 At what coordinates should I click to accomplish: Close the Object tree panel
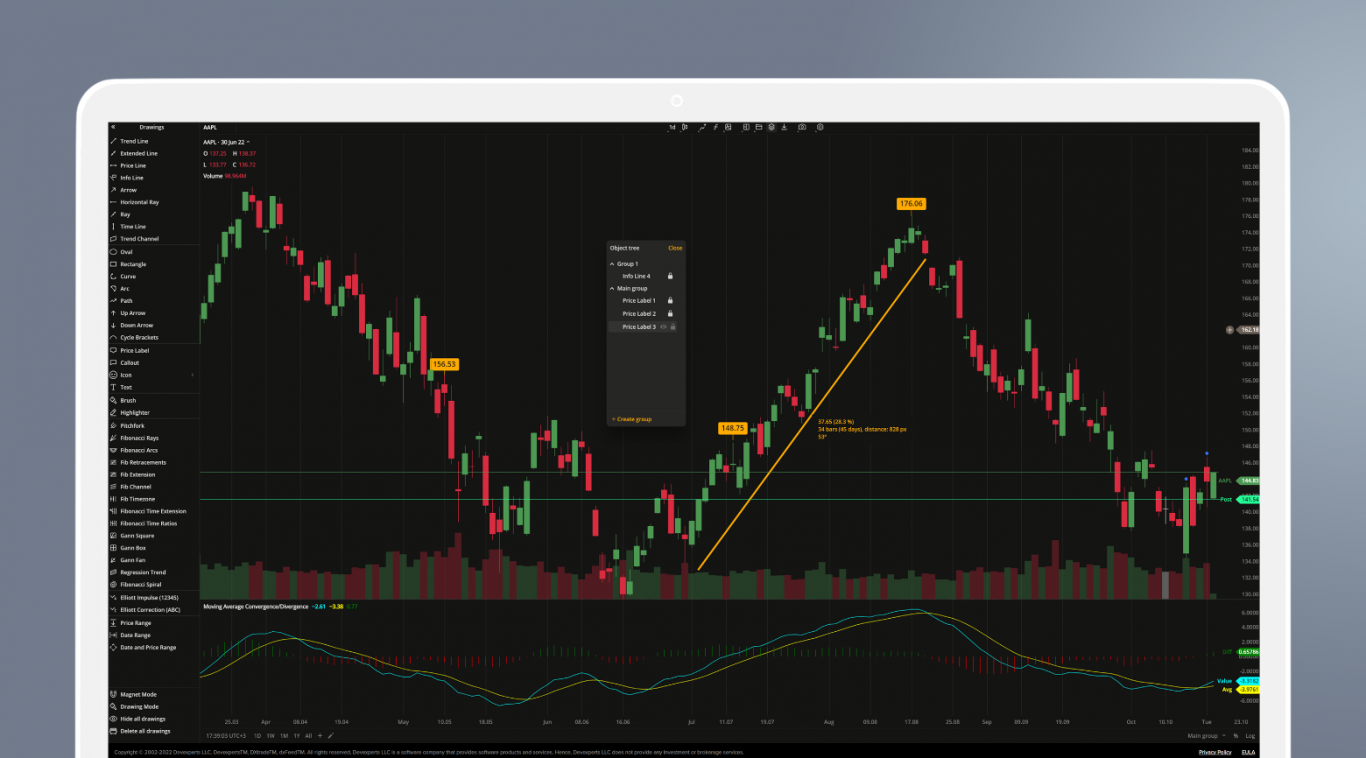(x=675, y=248)
